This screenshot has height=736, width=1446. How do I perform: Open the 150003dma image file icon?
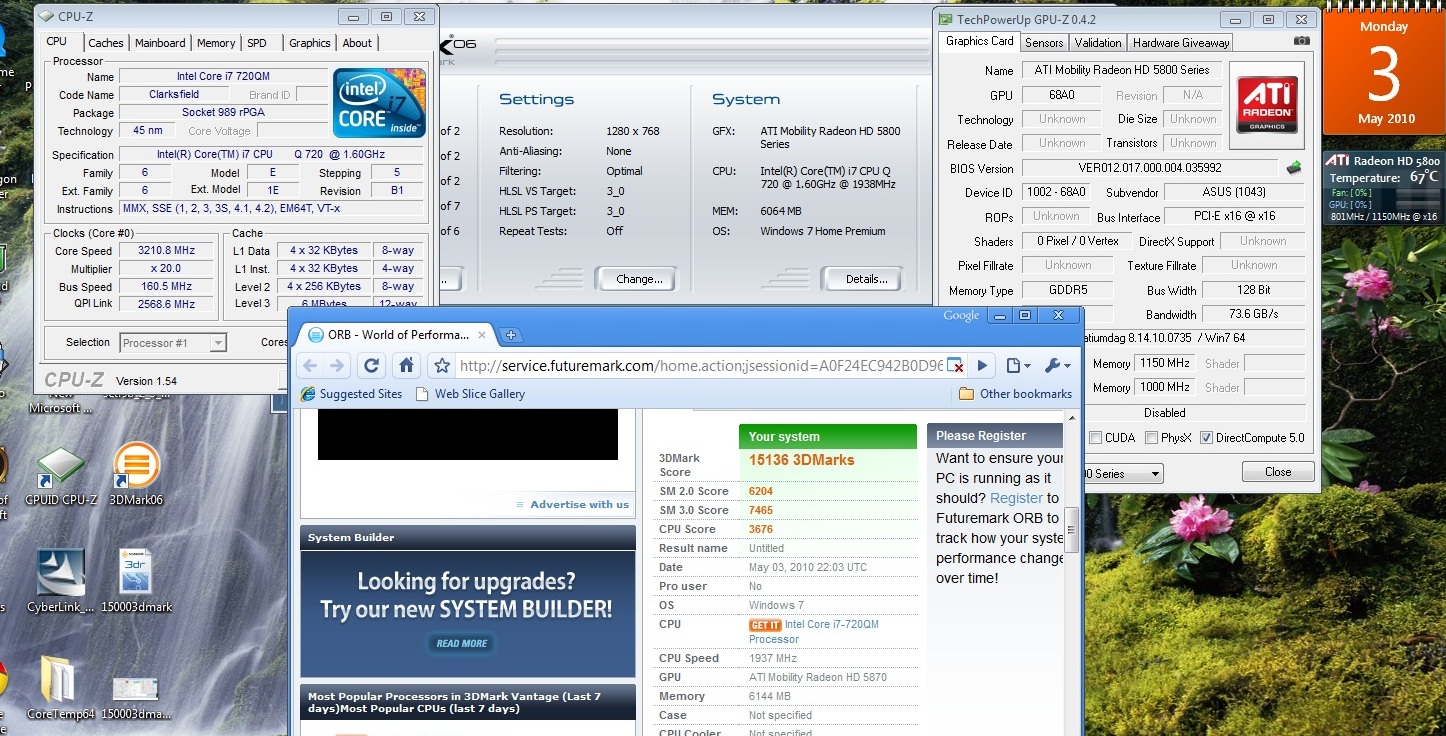pos(135,696)
